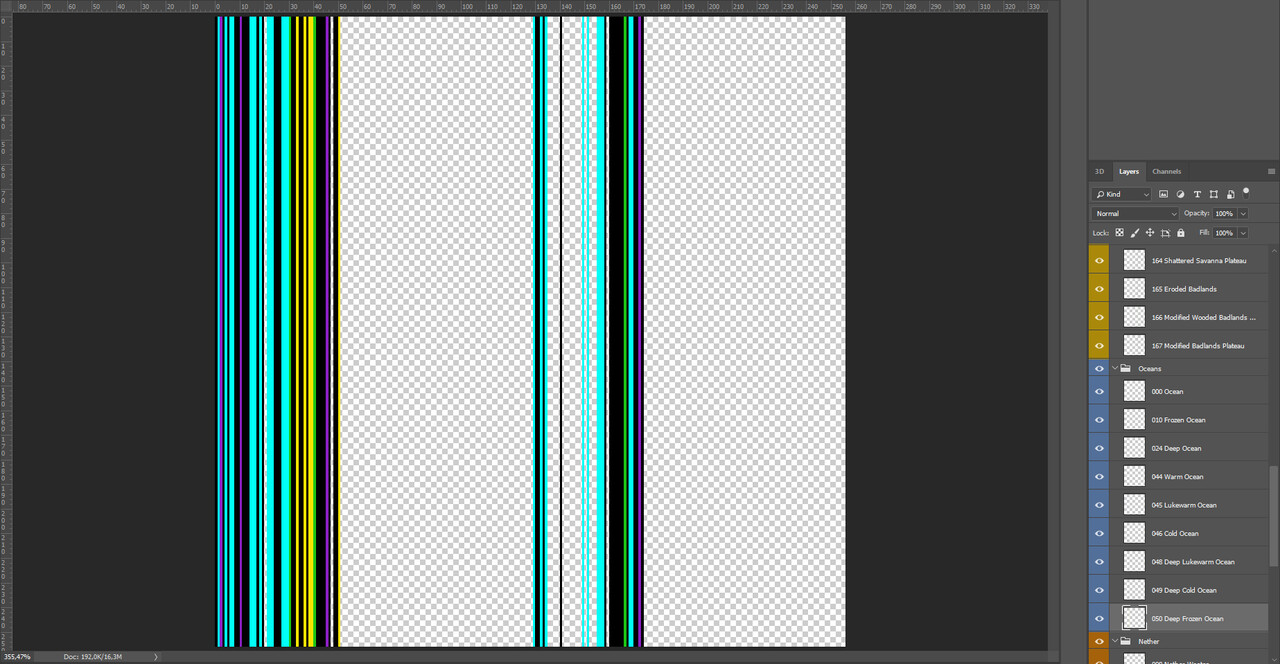The height and width of the screenshot is (664, 1280).
Task: Click the Lock all padlock icon
Action: point(1180,233)
